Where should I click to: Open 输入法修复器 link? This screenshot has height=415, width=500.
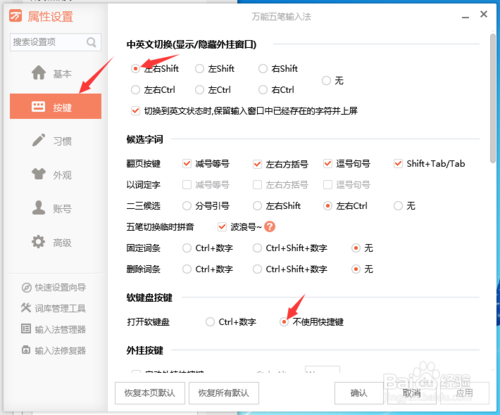point(53,350)
